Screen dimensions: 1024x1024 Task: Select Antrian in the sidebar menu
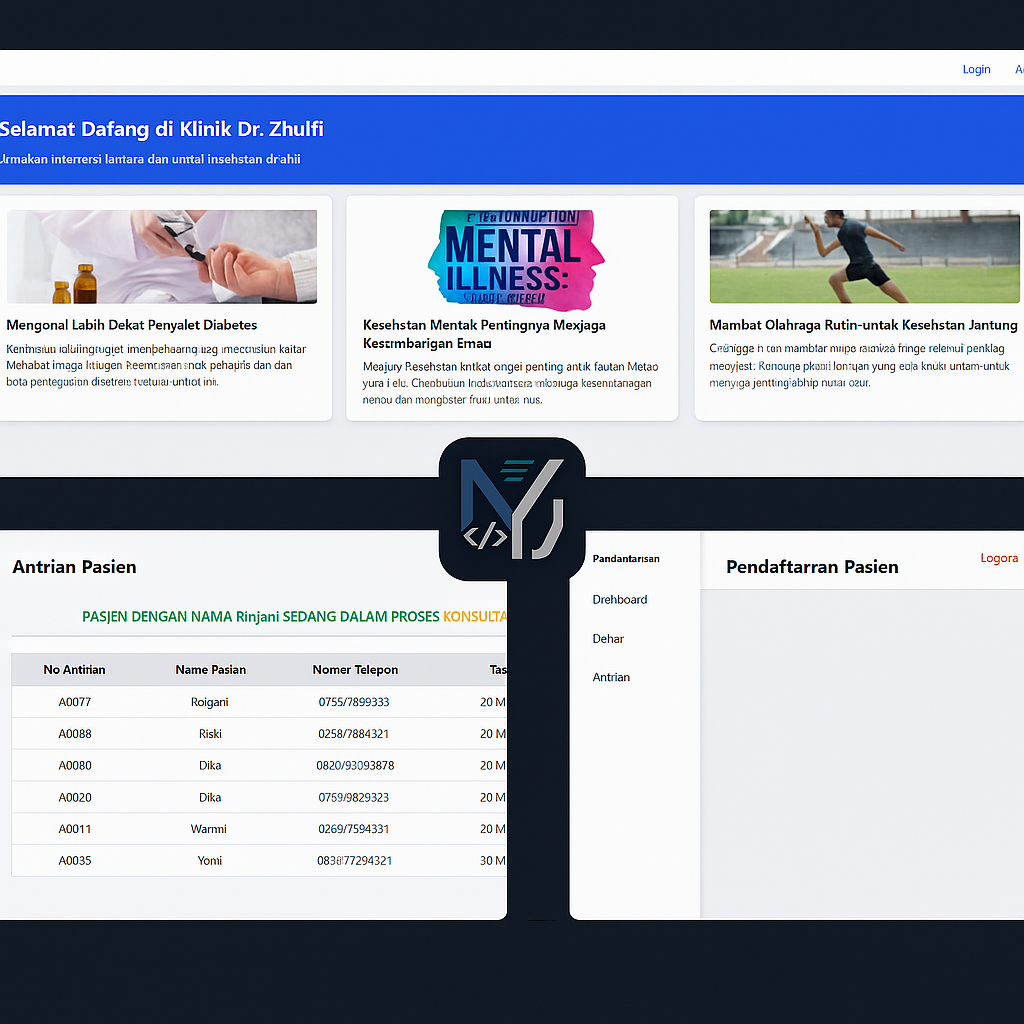coord(611,677)
